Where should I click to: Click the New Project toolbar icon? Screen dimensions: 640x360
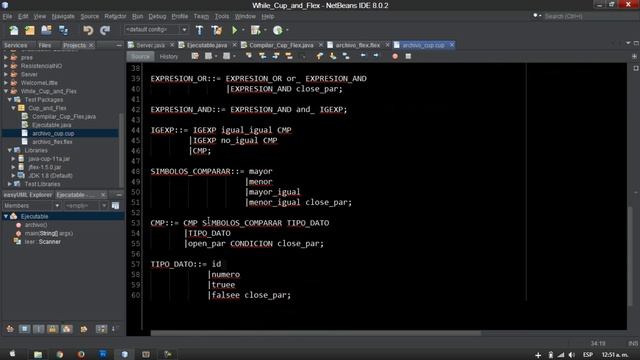click(30, 30)
